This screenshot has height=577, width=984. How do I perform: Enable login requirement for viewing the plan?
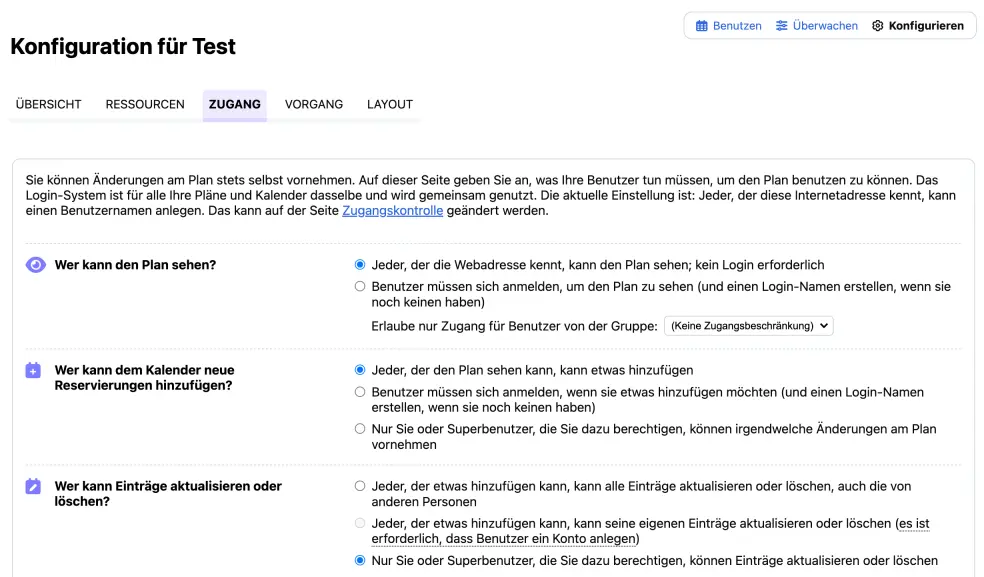click(x=360, y=286)
